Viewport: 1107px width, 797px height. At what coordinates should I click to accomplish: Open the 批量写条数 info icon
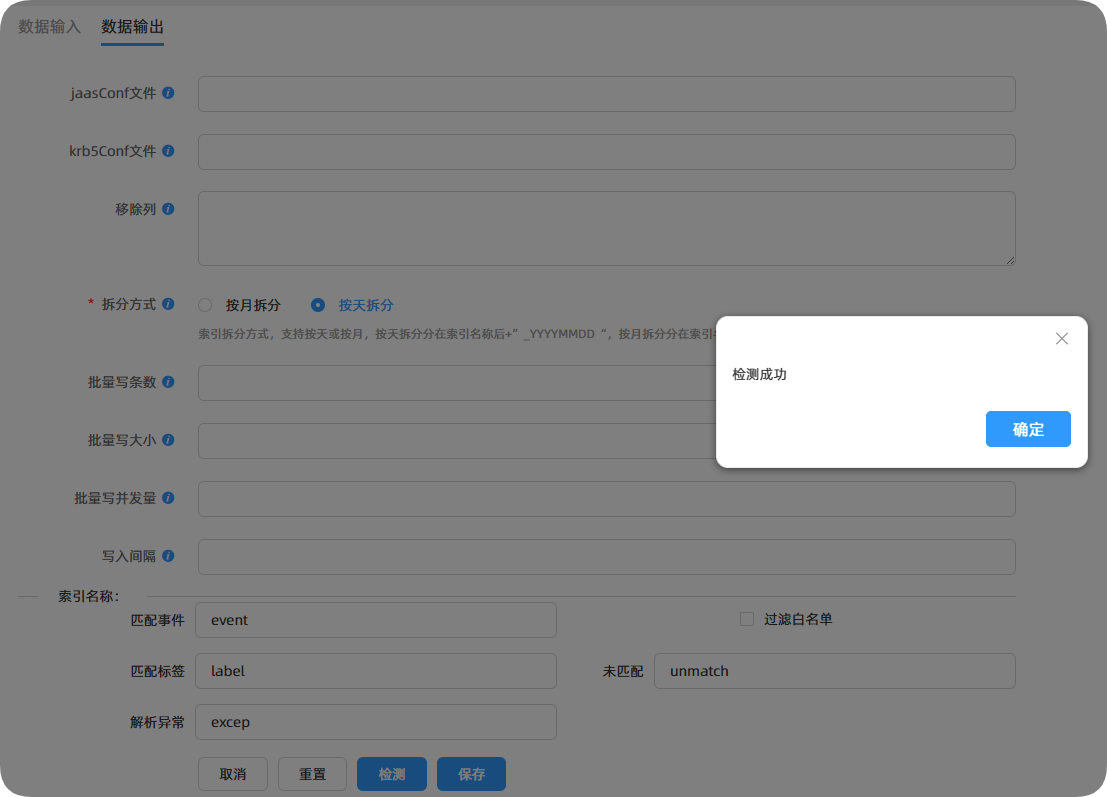tap(169, 381)
